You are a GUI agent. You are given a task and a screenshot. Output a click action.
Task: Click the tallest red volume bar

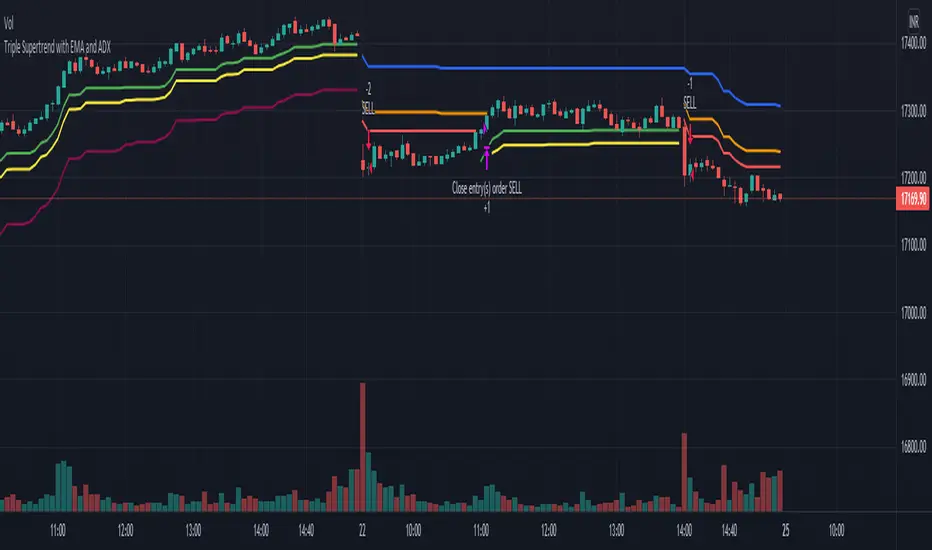pyautogui.click(x=362, y=445)
